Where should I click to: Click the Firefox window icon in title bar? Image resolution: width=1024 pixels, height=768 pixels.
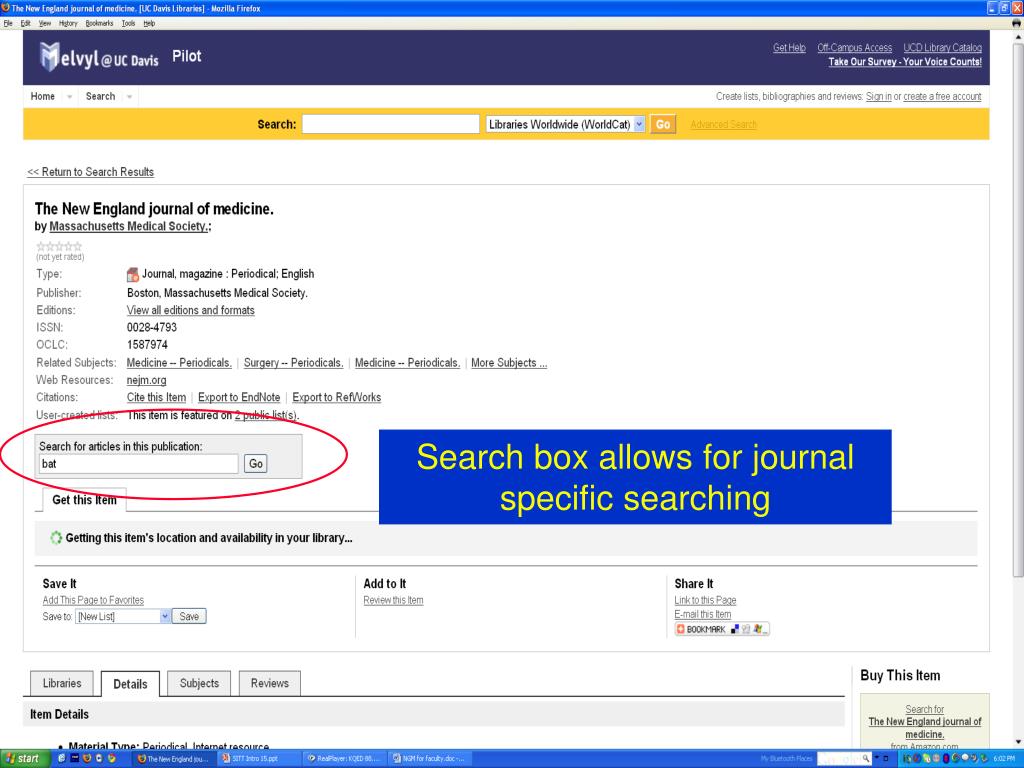tap(5, 8)
